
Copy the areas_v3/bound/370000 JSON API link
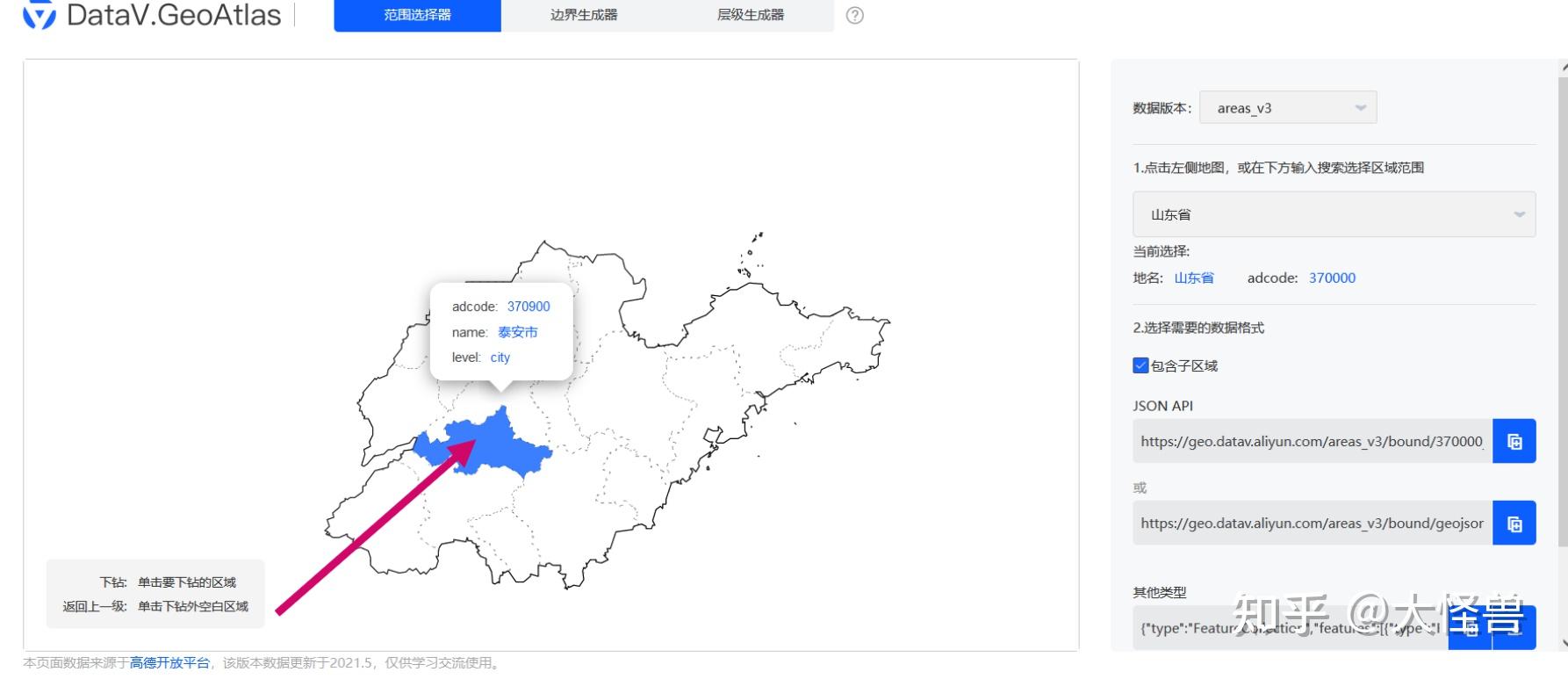(1514, 441)
